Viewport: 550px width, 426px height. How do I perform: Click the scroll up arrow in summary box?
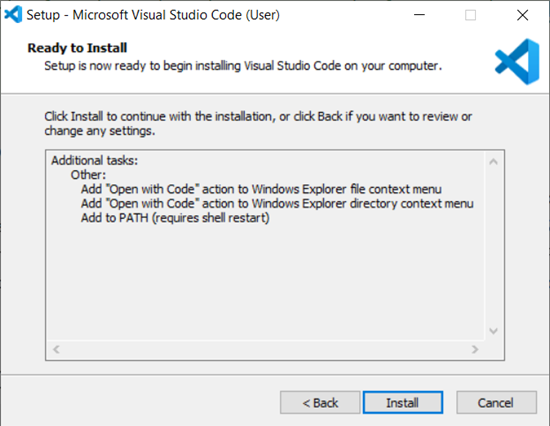(494, 162)
